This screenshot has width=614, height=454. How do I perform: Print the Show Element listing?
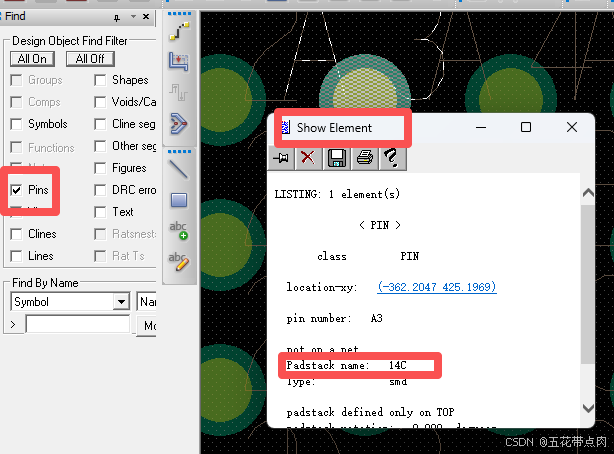tap(365, 158)
